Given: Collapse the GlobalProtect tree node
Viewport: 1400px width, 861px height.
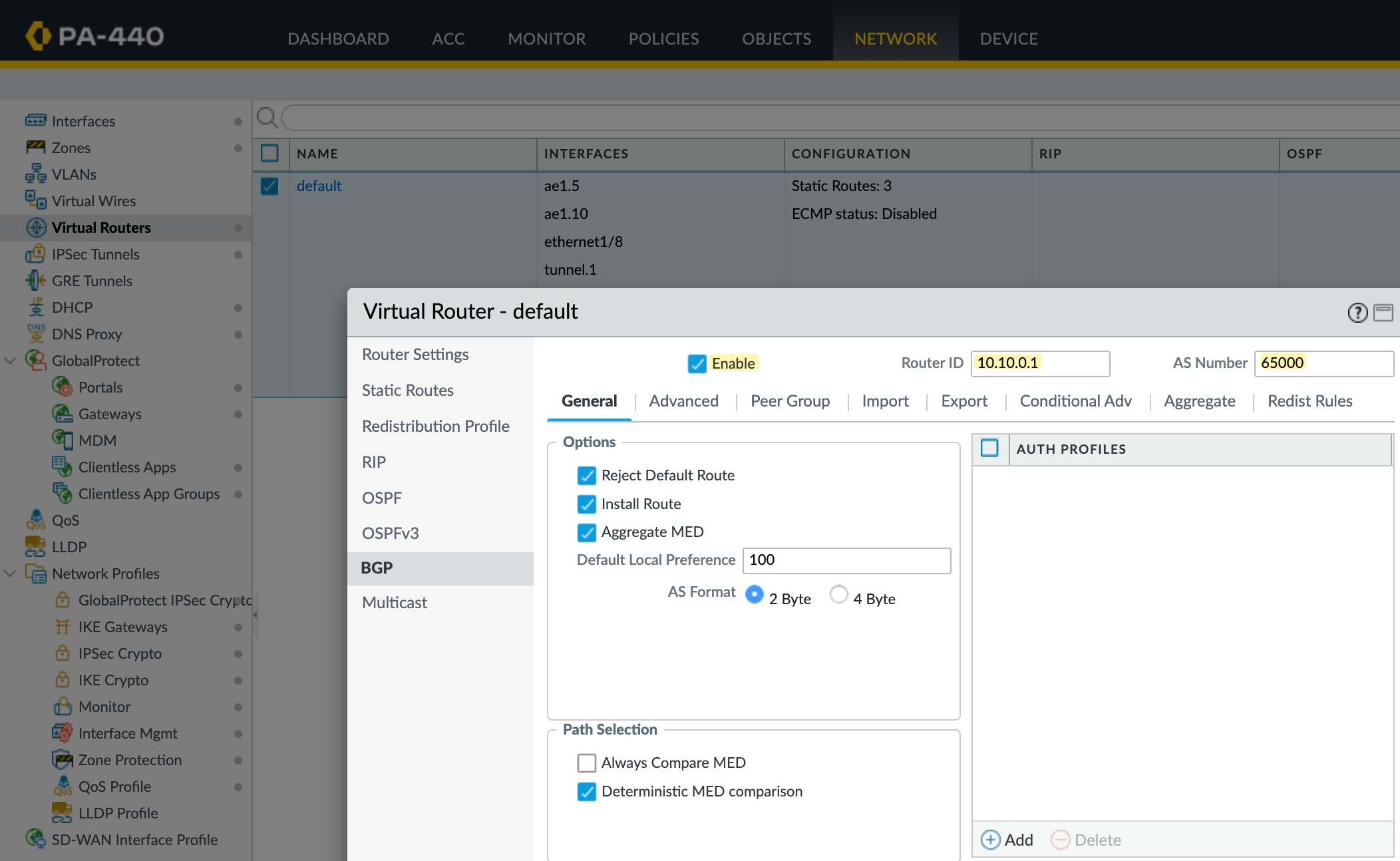Looking at the screenshot, I should pos(11,361).
